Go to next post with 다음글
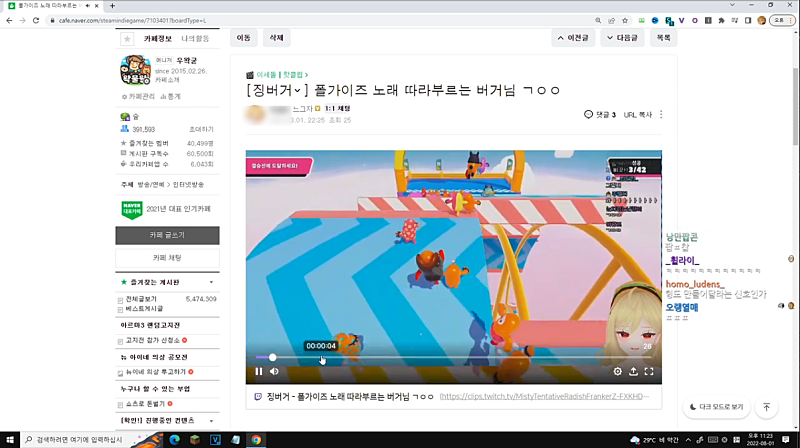The height and width of the screenshot is (448, 800). point(620,38)
